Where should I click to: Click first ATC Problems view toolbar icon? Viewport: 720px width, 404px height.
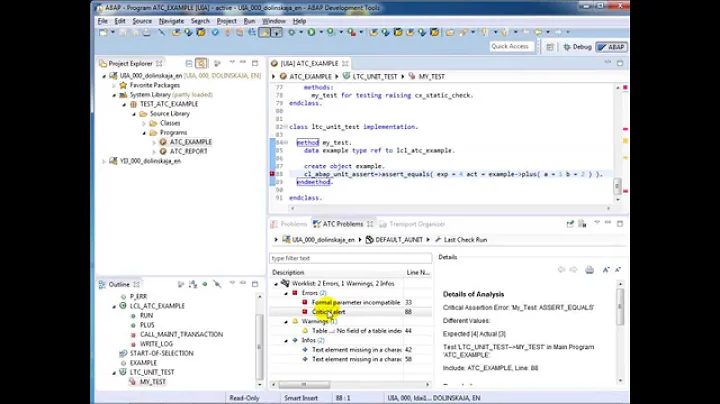point(570,224)
